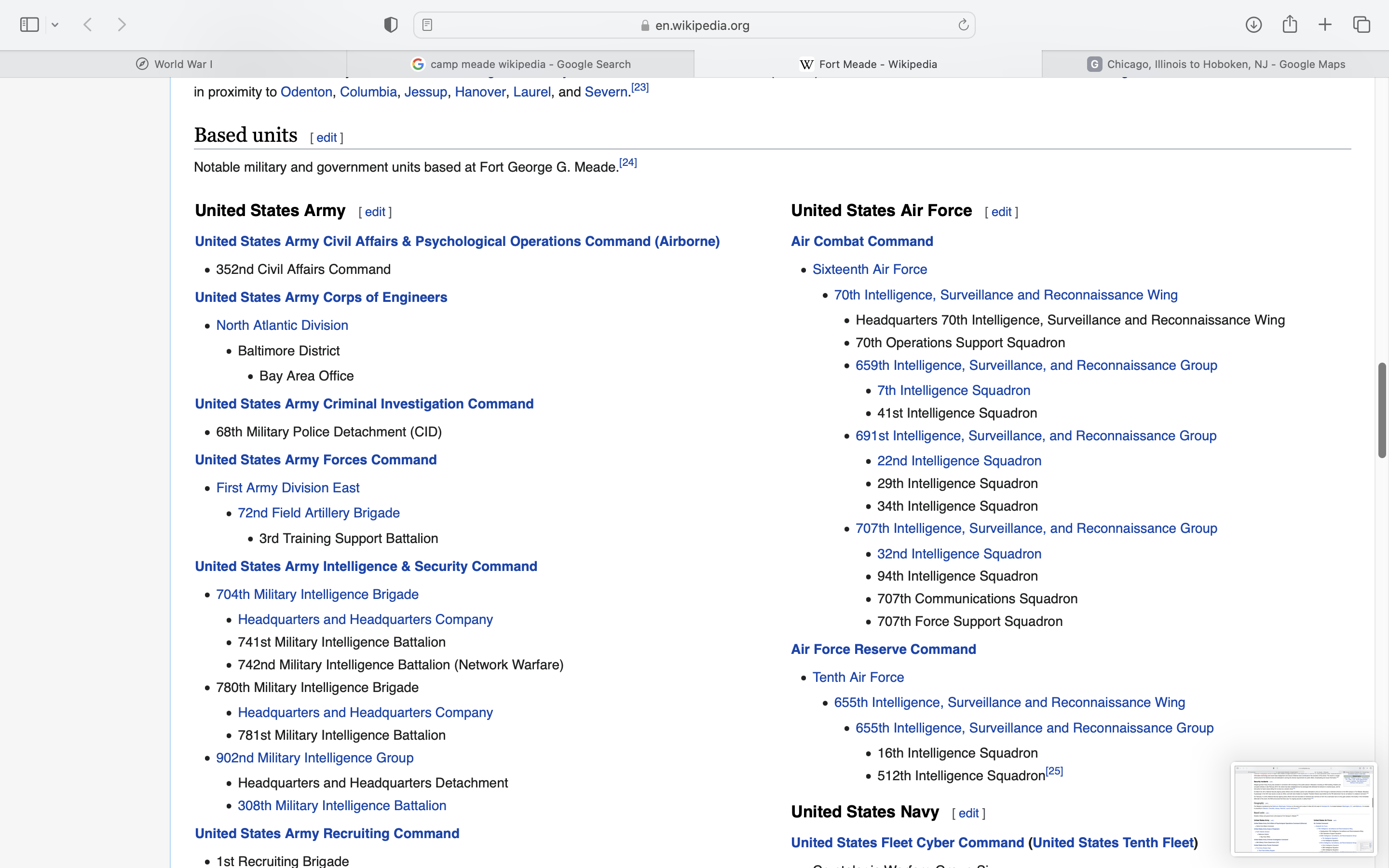Open the privacy report shield icon
Image resolution: width=1389 pixels, height=868 pixels.
coord(391,25)
